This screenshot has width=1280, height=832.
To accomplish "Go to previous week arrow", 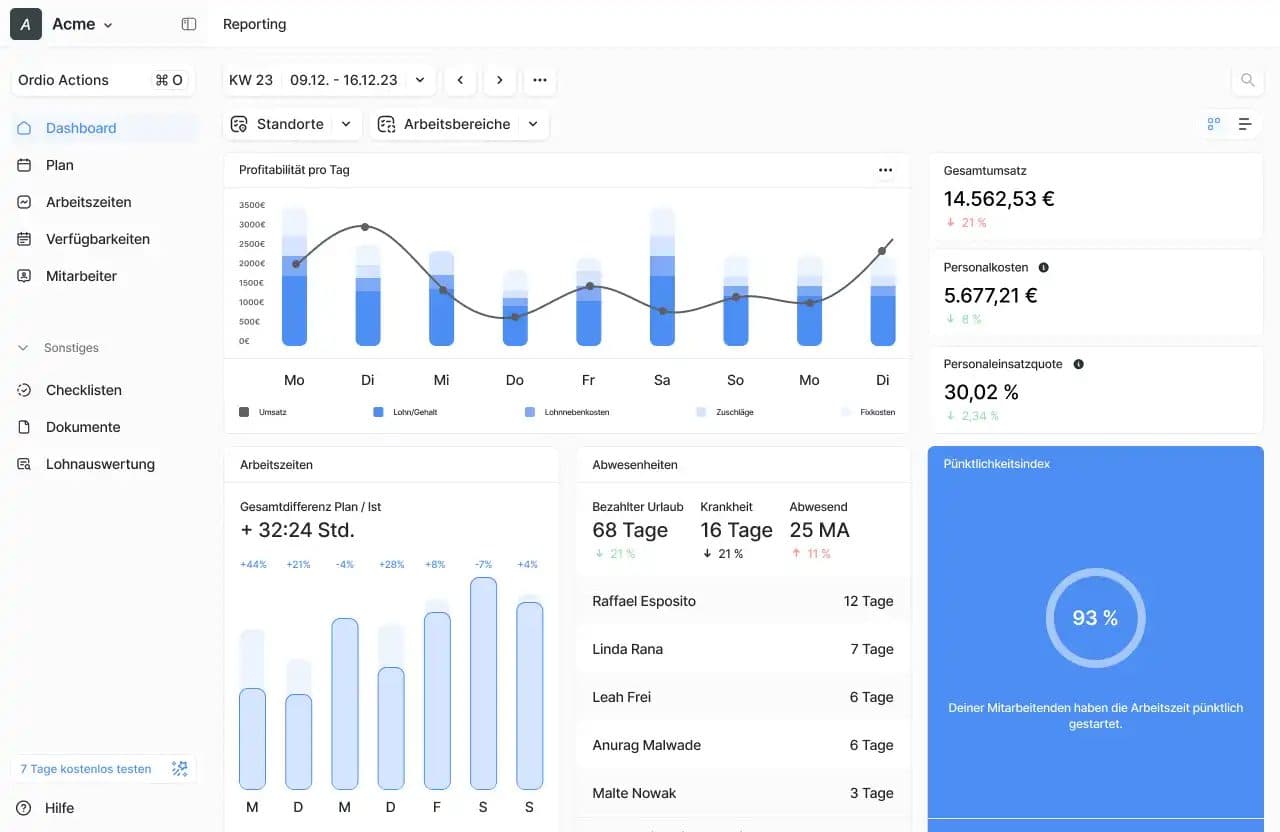I will [x=460, y=80].
